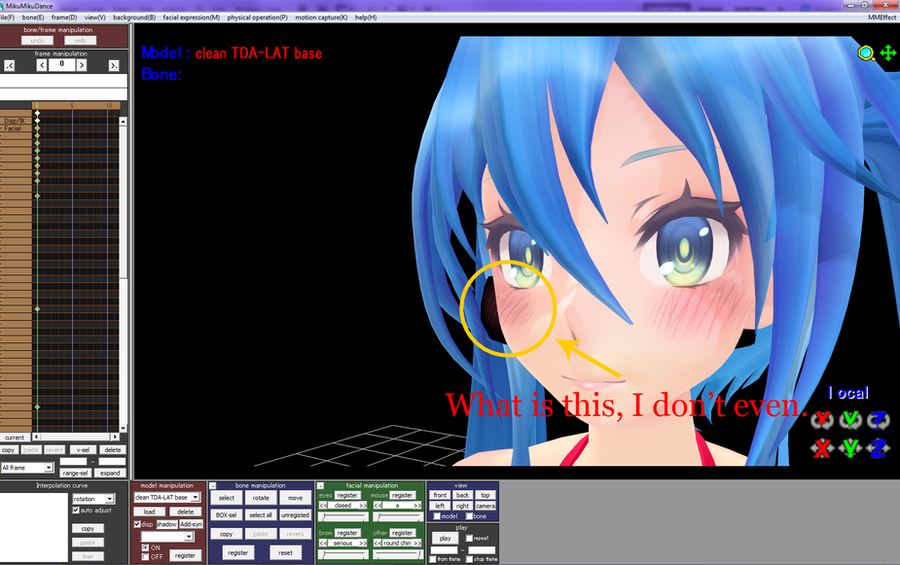Select next other morph with '>>' arrow

click(x=417, y=543)
